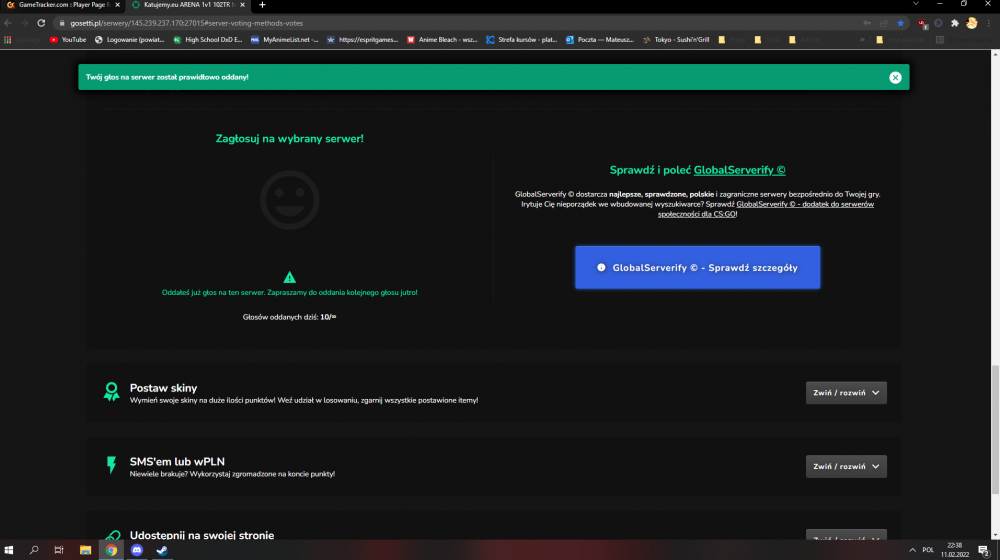Open the Poczta — Mateusz bookmark
Image resolution: width=1000 pixels, height=560 pixels.
[x=600, y=40]
